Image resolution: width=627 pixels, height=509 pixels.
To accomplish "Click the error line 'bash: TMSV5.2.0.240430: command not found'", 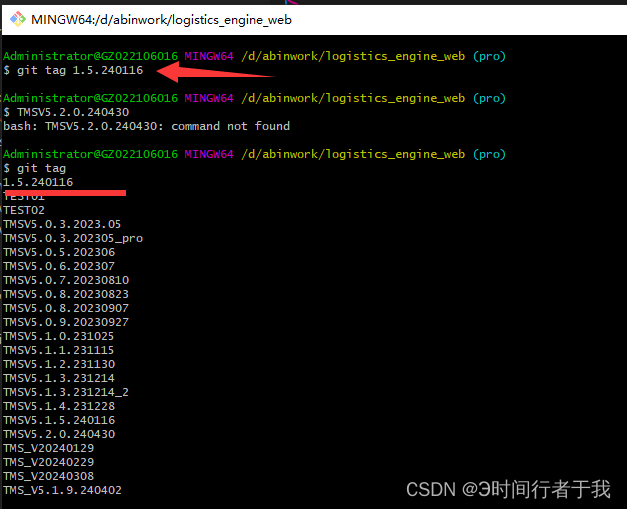I will pos(146,126).
